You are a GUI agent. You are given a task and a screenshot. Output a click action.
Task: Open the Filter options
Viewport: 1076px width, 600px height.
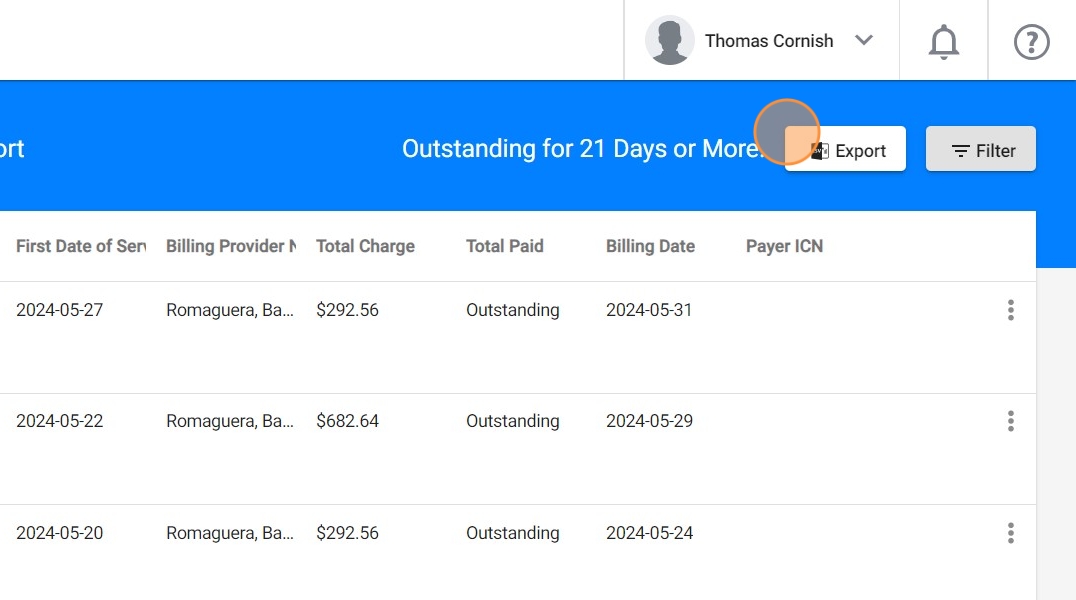coord(981,150)
